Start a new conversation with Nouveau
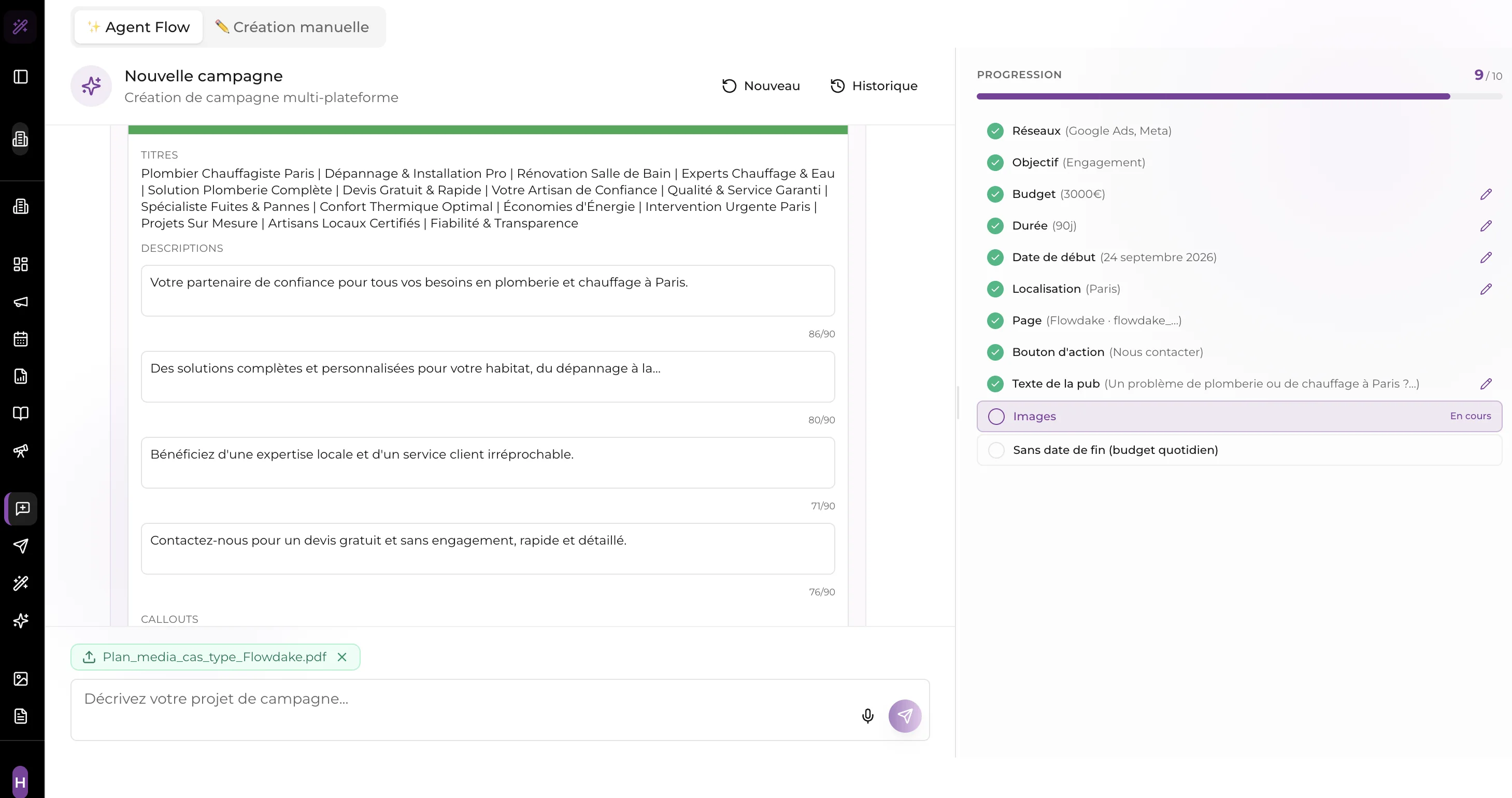The image size is (1512, 798). tap(761, 86)
